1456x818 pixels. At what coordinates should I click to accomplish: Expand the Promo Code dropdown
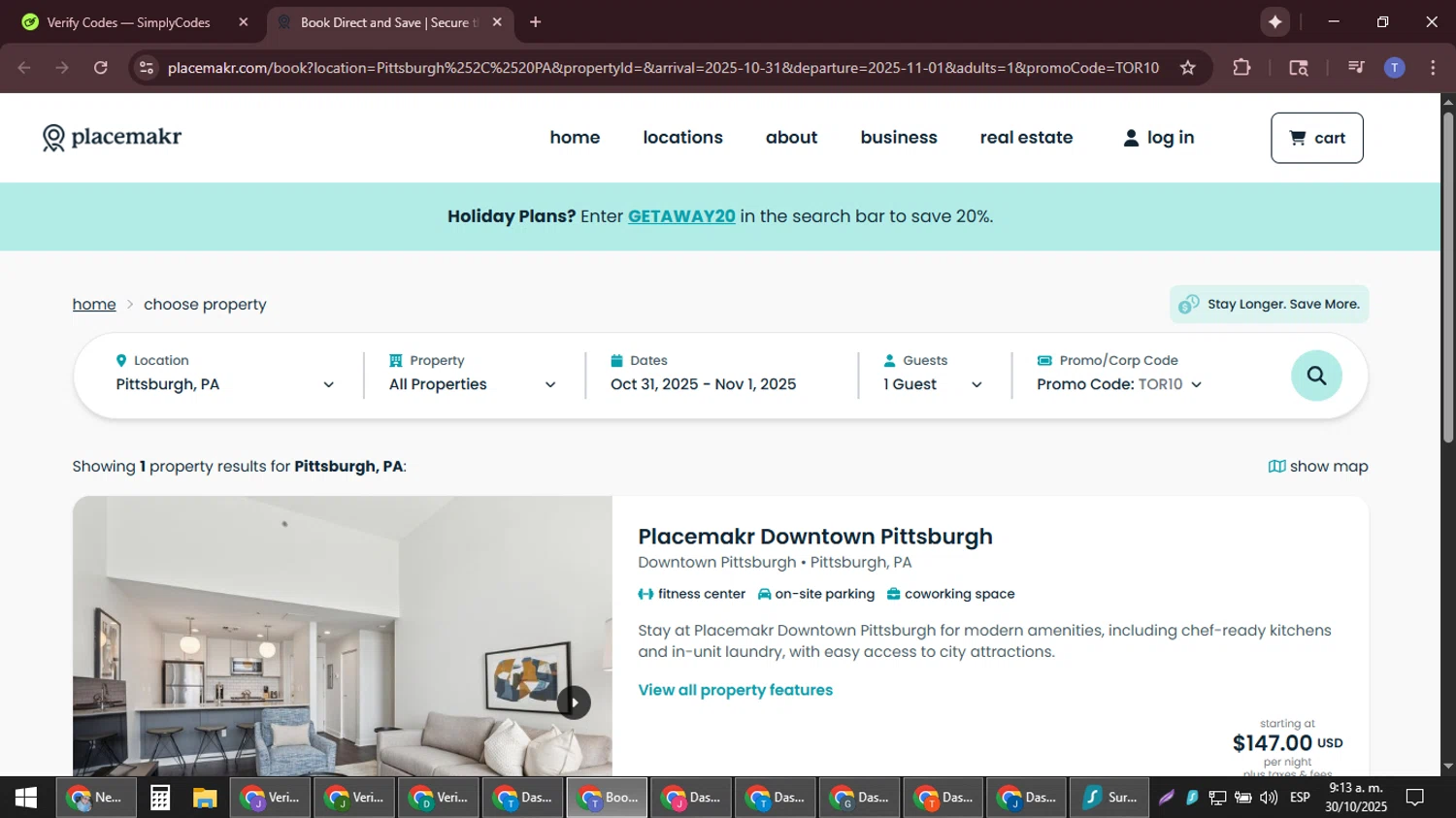pos(1119,384)
